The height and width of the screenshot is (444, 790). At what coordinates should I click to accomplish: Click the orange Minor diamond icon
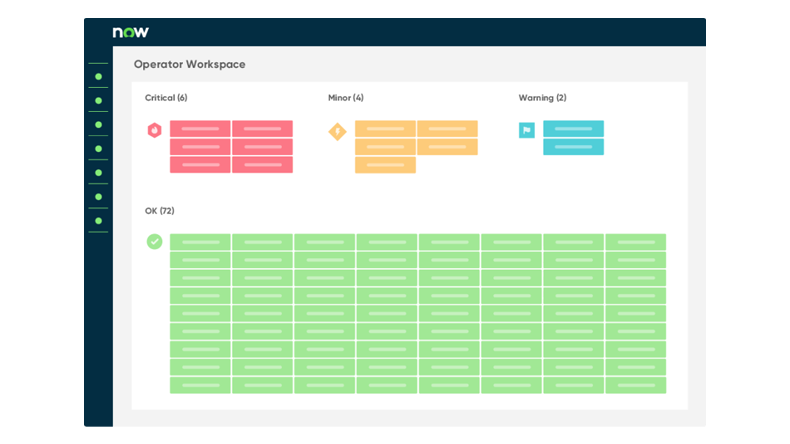[x=337, y=131]
